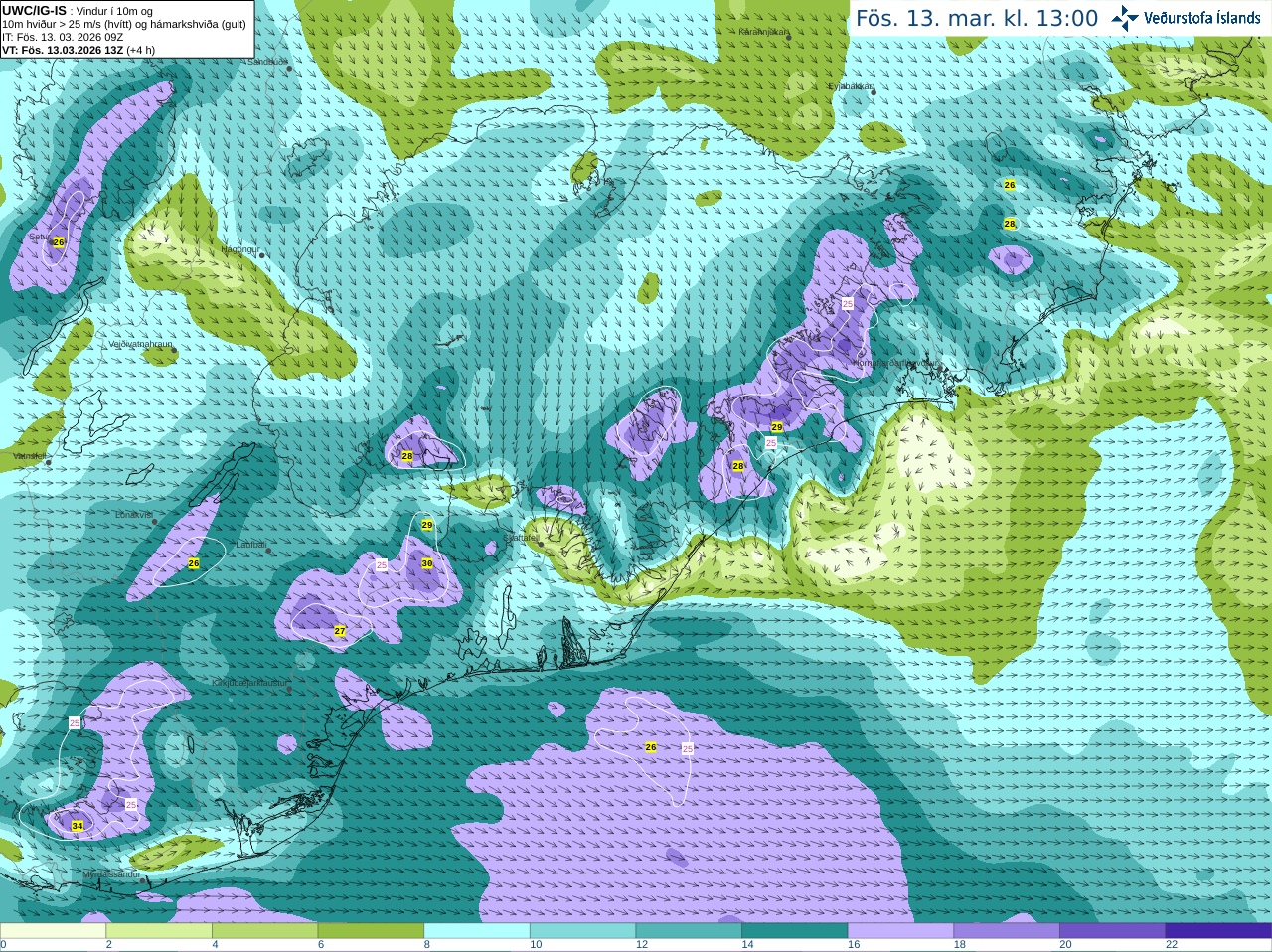Click the Vatnsfell station label
The width and height of the screenshot is (1272, 952).
tap(31, 455)
